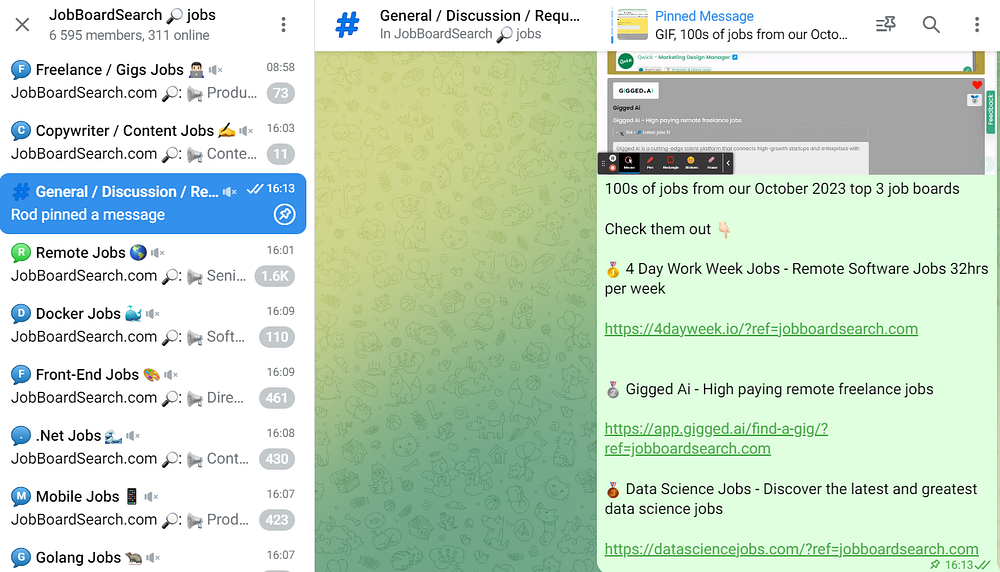Open the datasciencejobs.com link
1000x572 pixels.
(791, 549)
